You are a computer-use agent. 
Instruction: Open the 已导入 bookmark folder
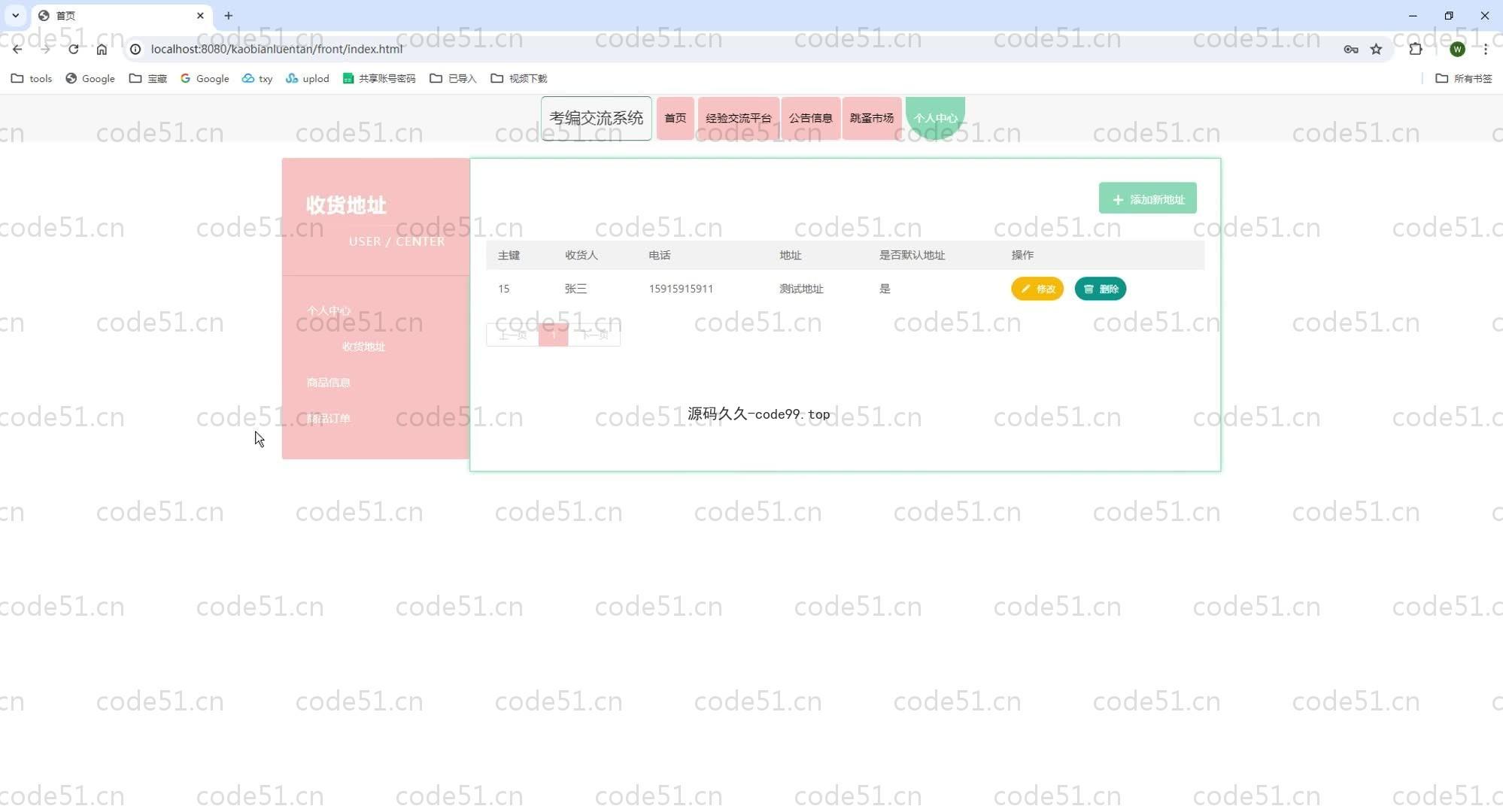coord(453,78)
